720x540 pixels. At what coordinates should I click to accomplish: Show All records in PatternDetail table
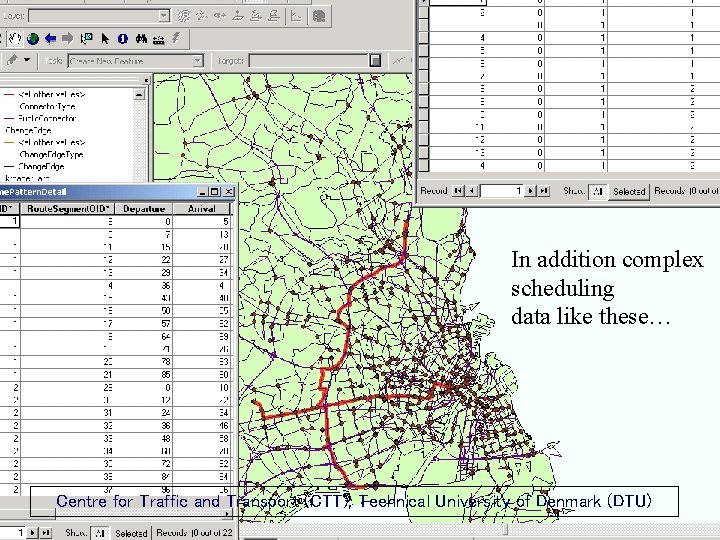coord(100,533)
